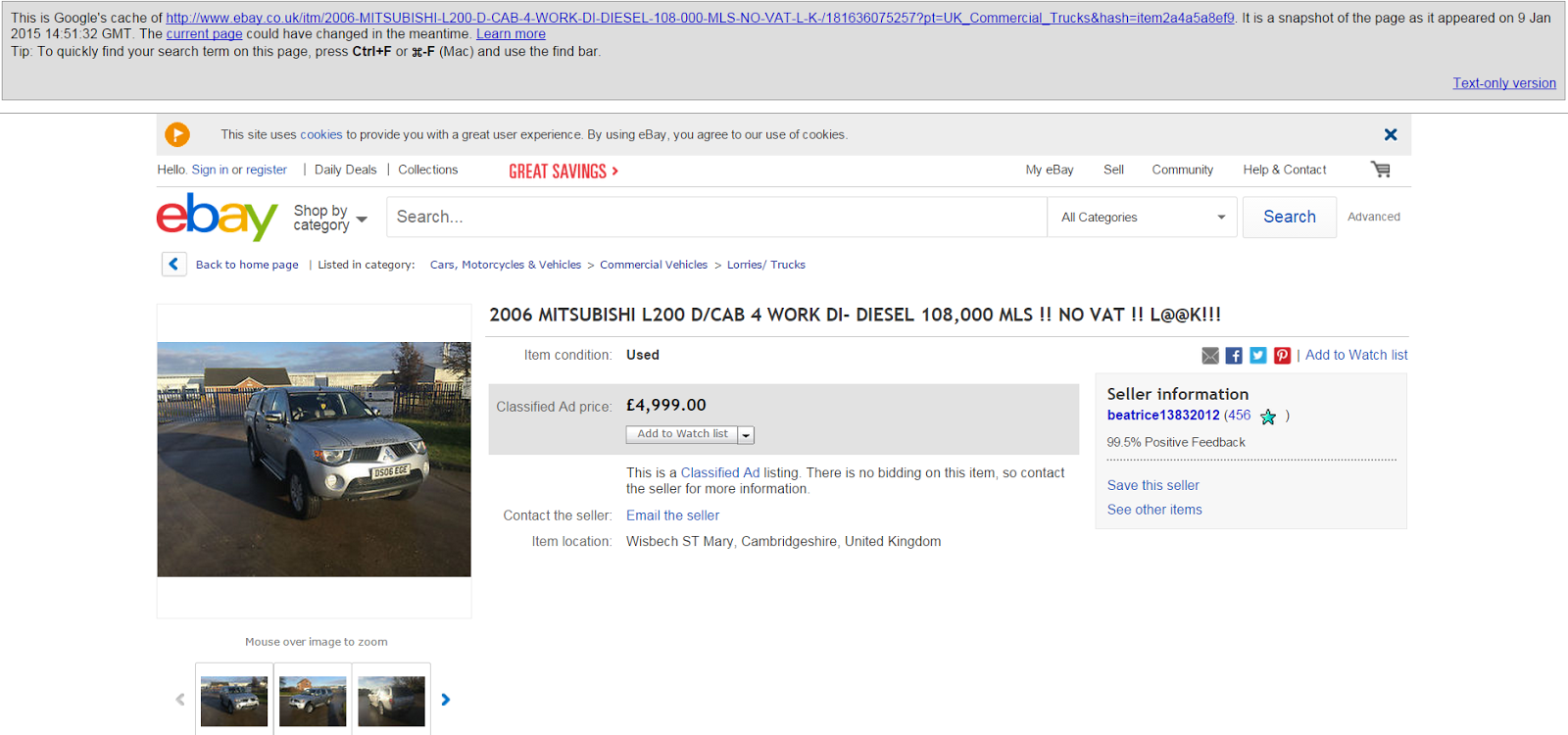Image resolution: width=1568 pixels, height=735 pixels.
Task: Select the first truck thumbnail
Action: 234,701
